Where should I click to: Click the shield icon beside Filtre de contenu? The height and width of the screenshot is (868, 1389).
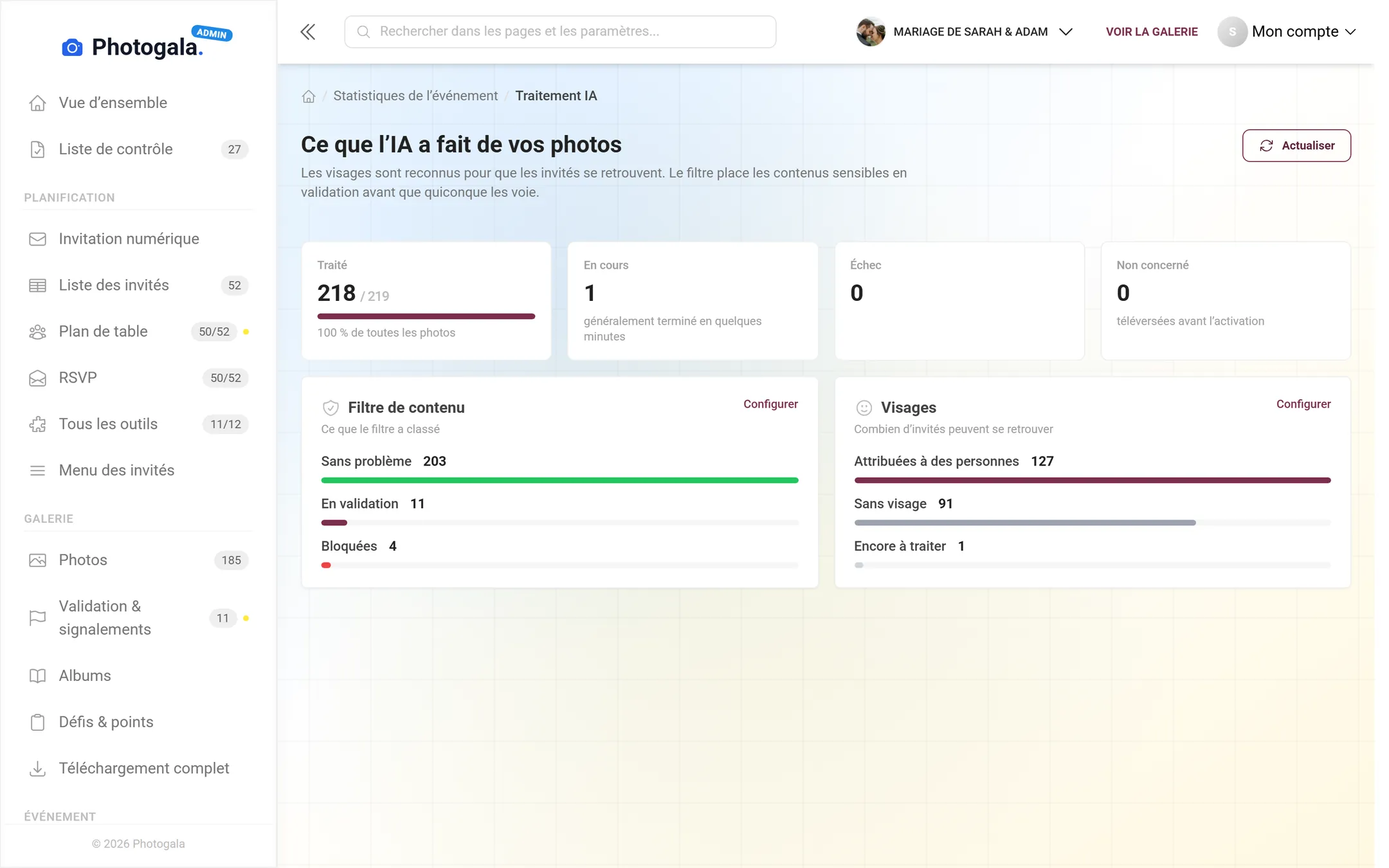click(331, 408)
